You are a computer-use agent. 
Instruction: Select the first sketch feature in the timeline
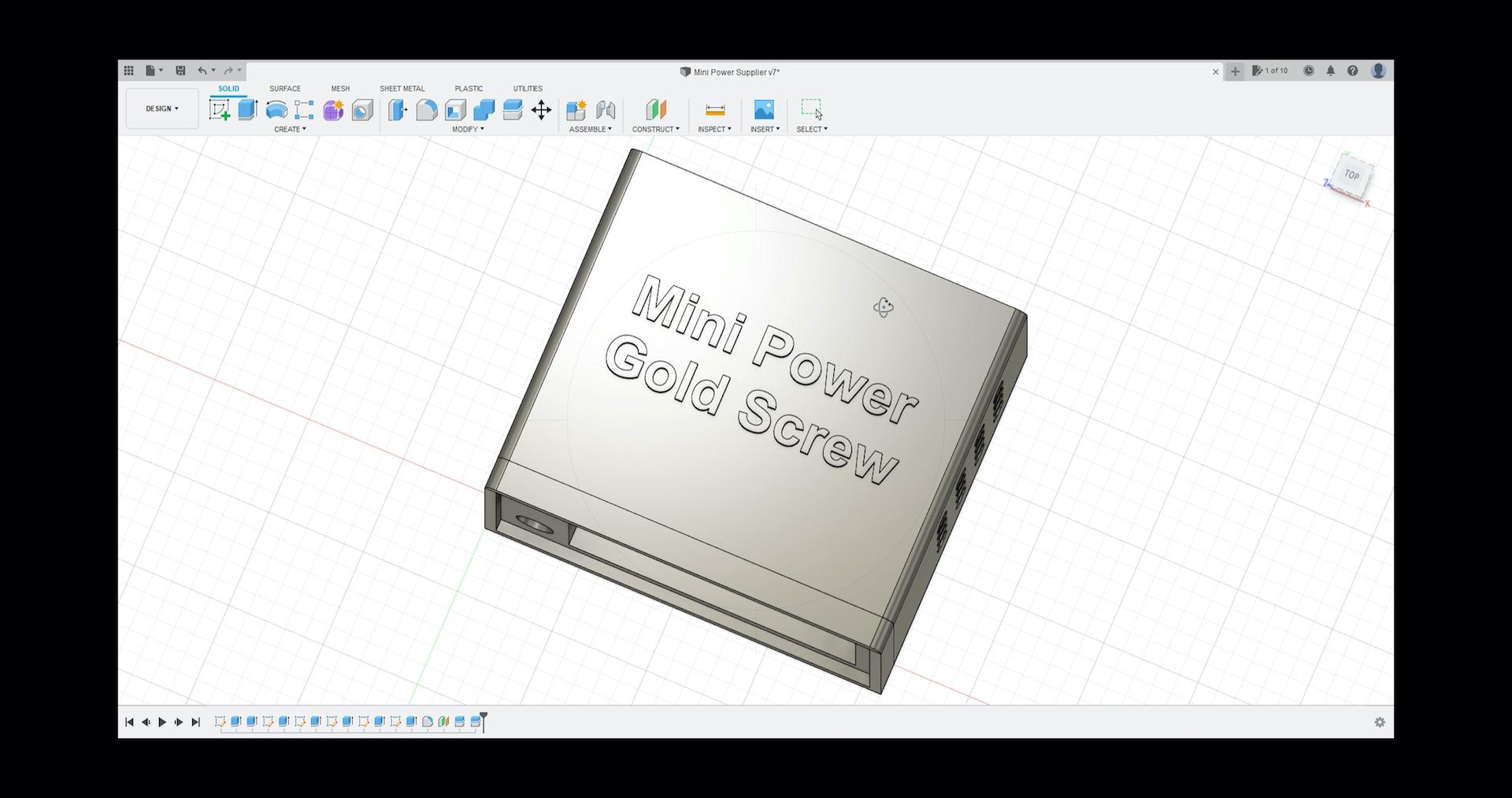220,722
